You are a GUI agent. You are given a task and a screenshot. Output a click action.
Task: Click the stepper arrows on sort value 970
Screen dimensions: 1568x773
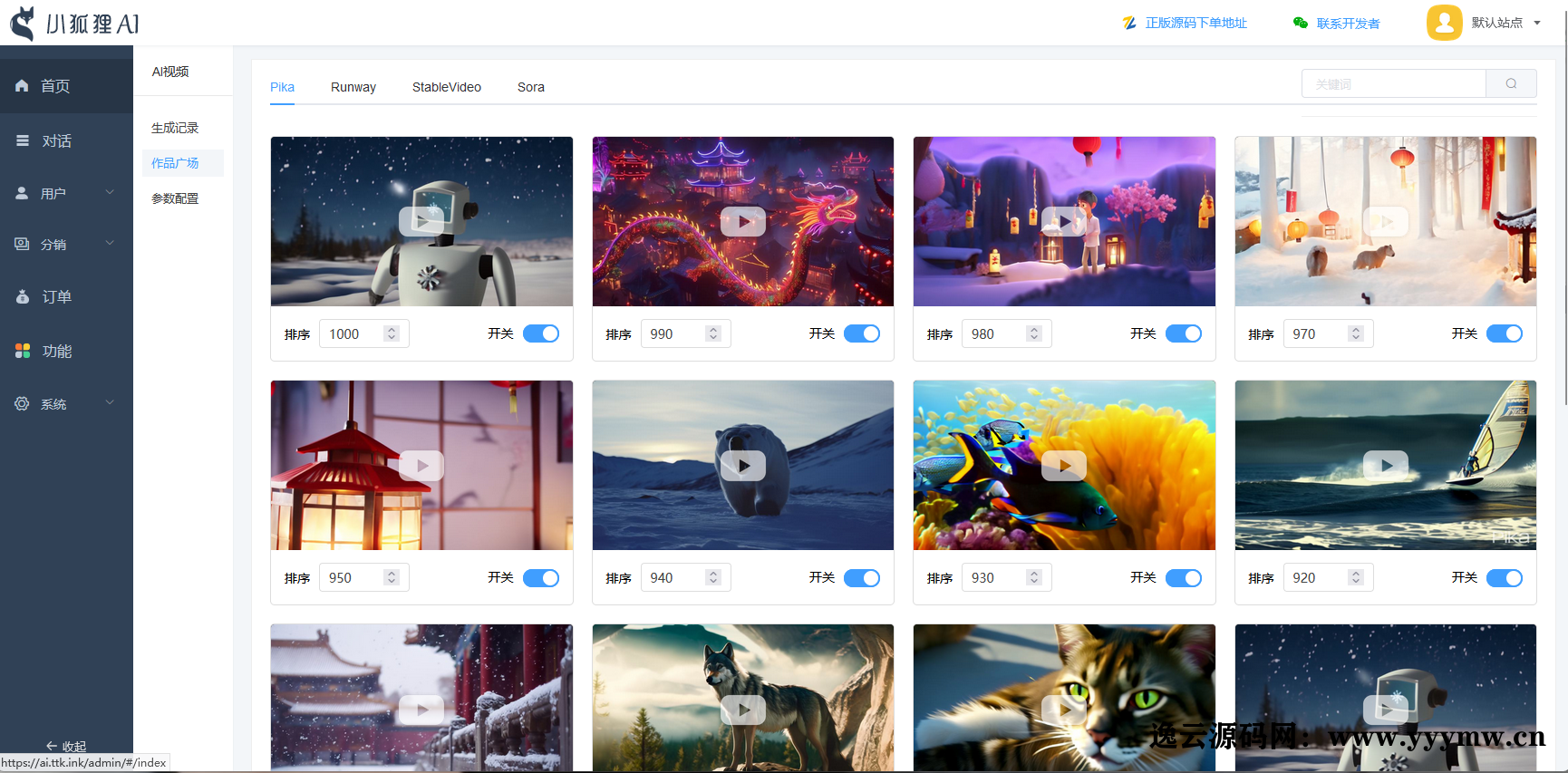click(1356, 333)
